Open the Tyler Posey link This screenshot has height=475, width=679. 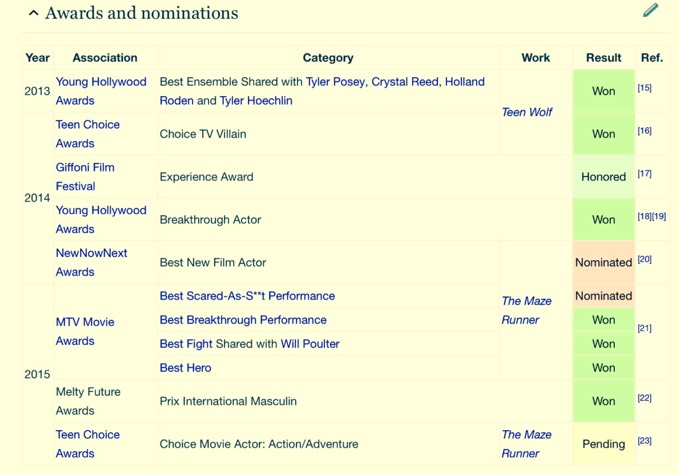coord(335,82)
